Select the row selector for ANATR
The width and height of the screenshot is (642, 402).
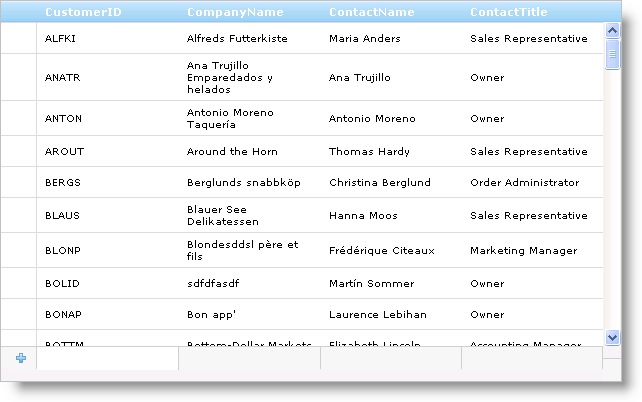coord(18,78)
